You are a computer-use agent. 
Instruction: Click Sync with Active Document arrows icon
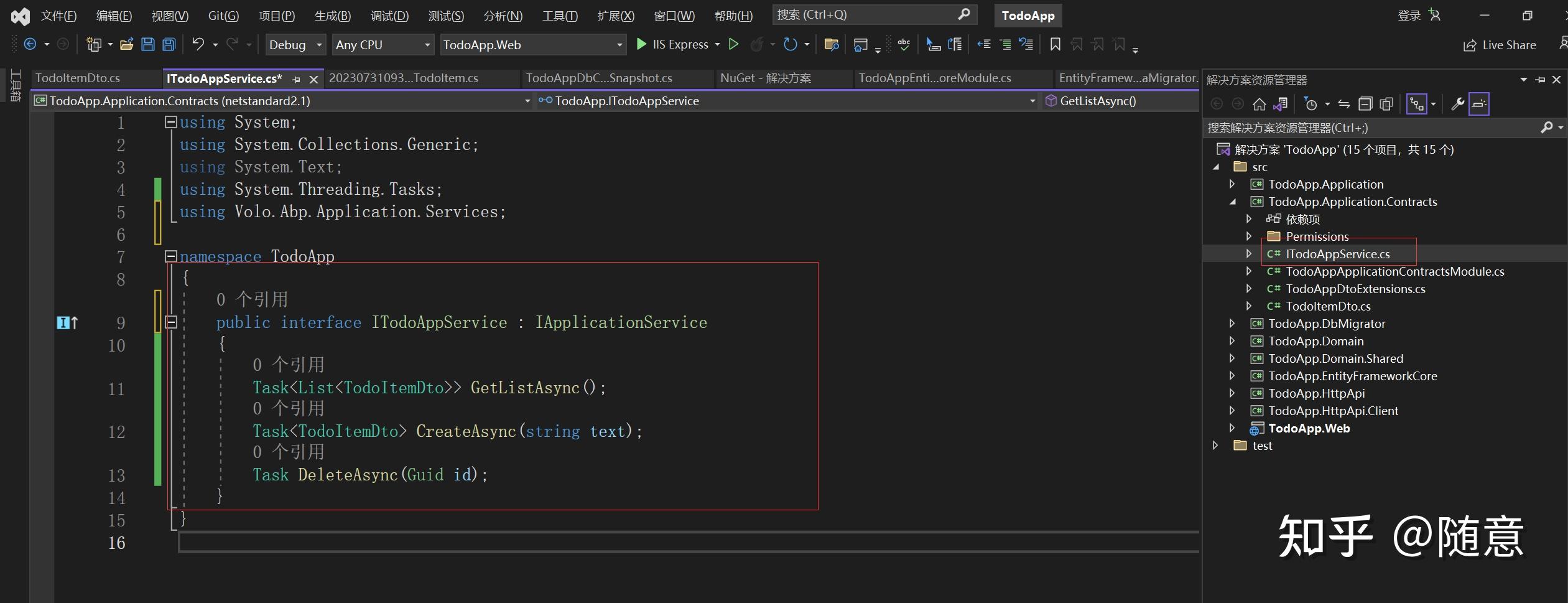coord(1344,104)
